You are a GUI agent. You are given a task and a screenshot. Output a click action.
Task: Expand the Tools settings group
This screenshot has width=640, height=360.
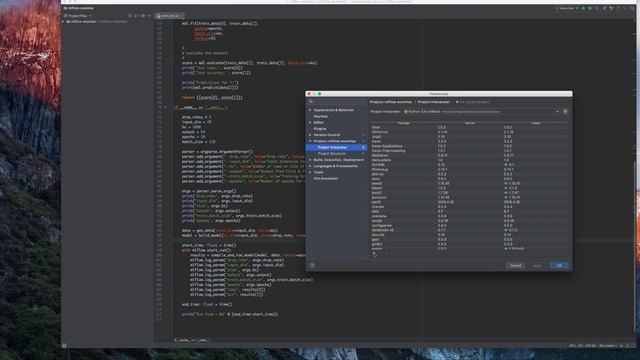point(310,172)
